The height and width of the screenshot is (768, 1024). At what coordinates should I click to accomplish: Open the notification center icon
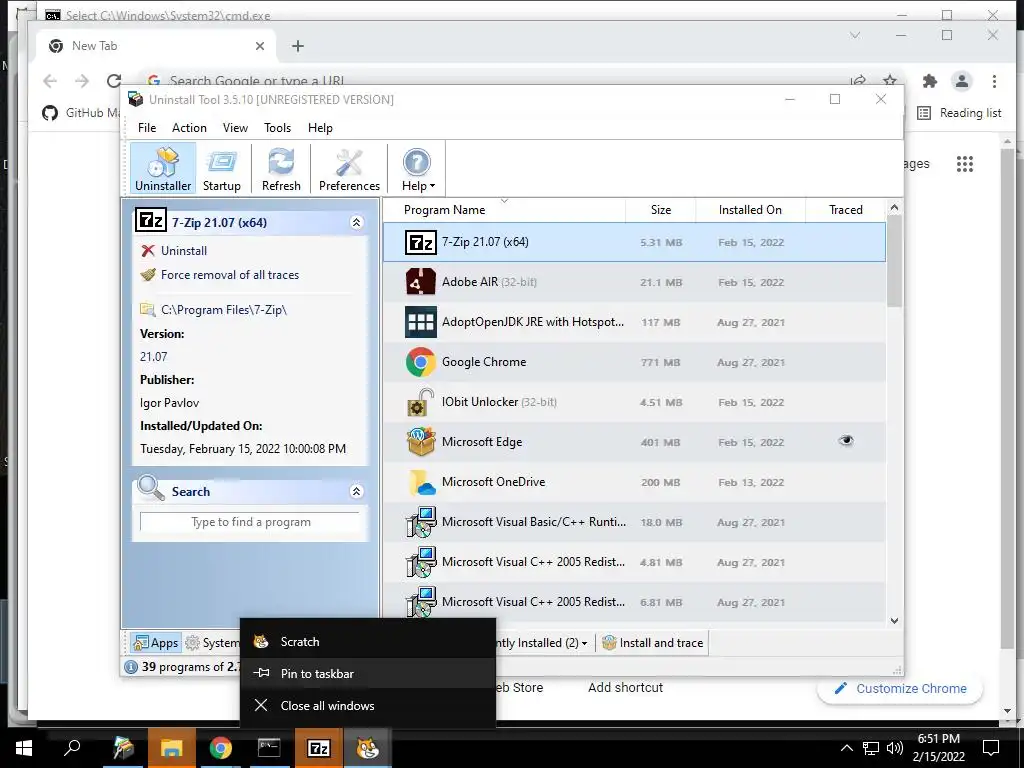point(991,748)
